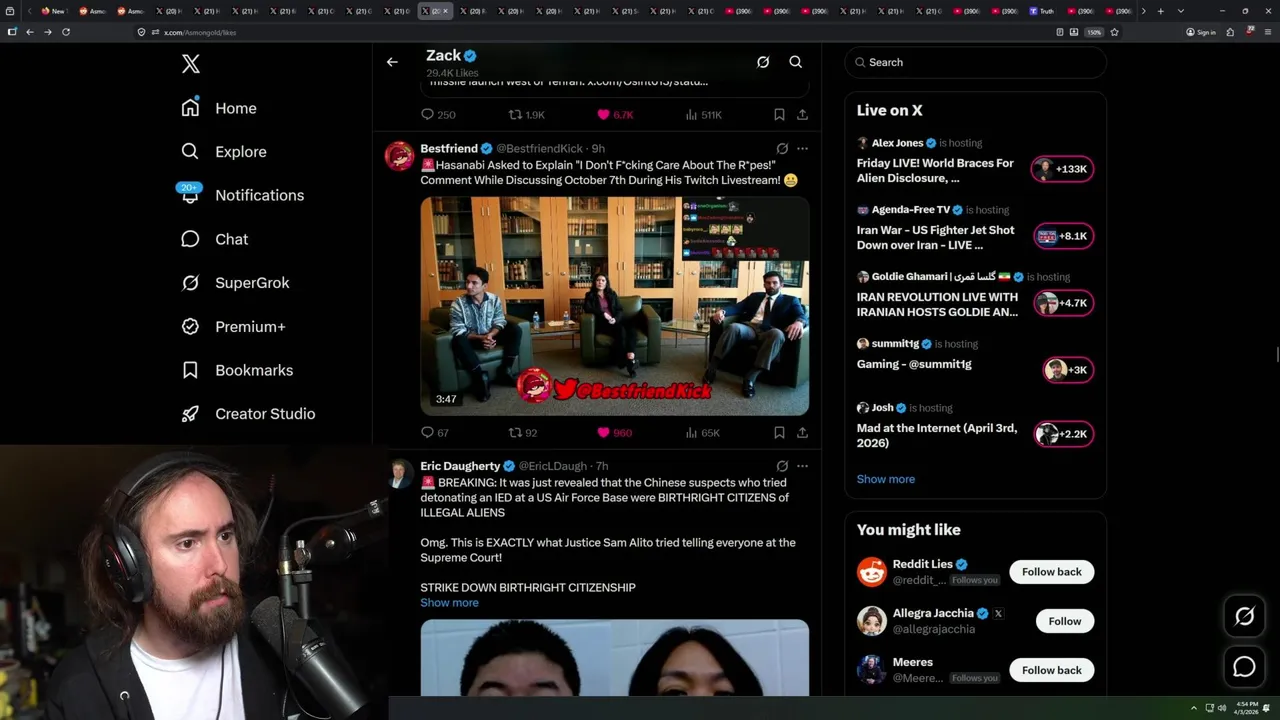Repost the post with 1.9K reposts
This screenshot has height=720, width=1280.
(527, 115)
